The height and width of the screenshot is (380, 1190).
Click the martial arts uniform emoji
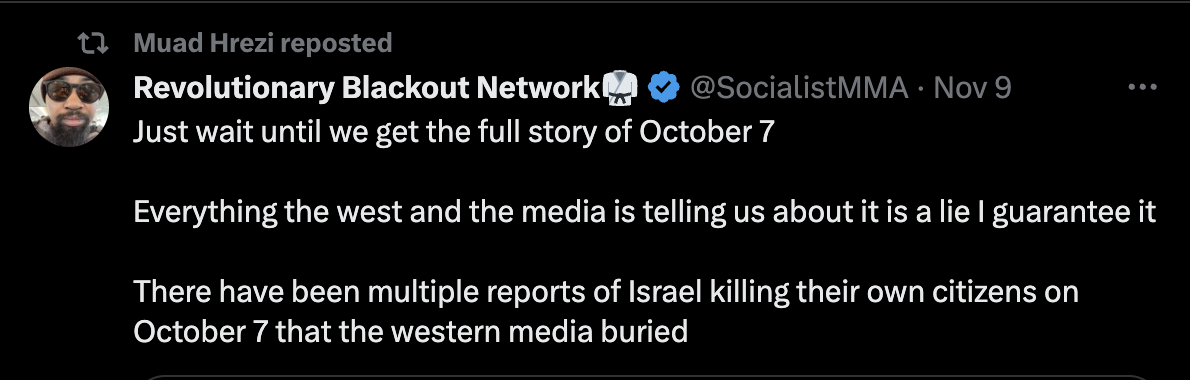tap(620, 89)
